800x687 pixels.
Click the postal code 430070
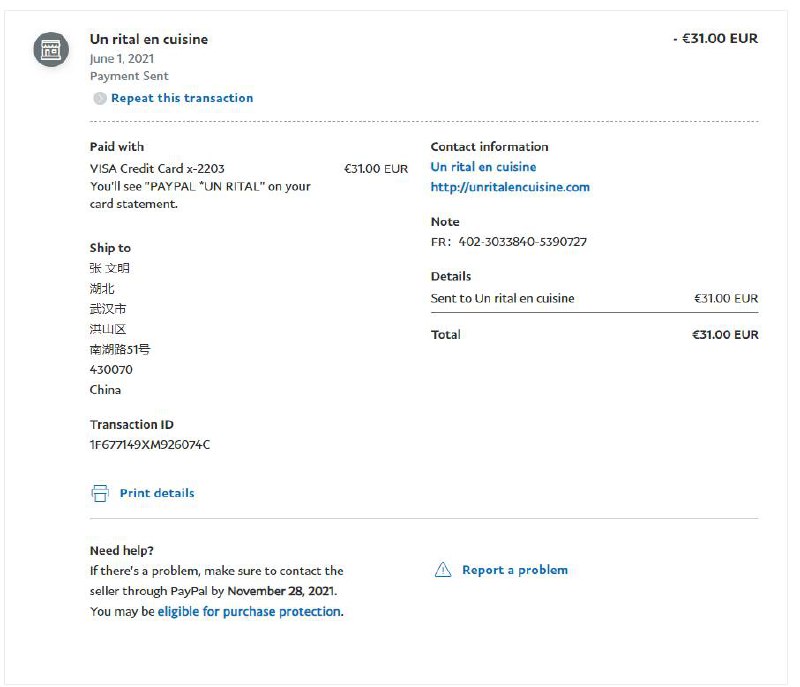tap(111, 370)
